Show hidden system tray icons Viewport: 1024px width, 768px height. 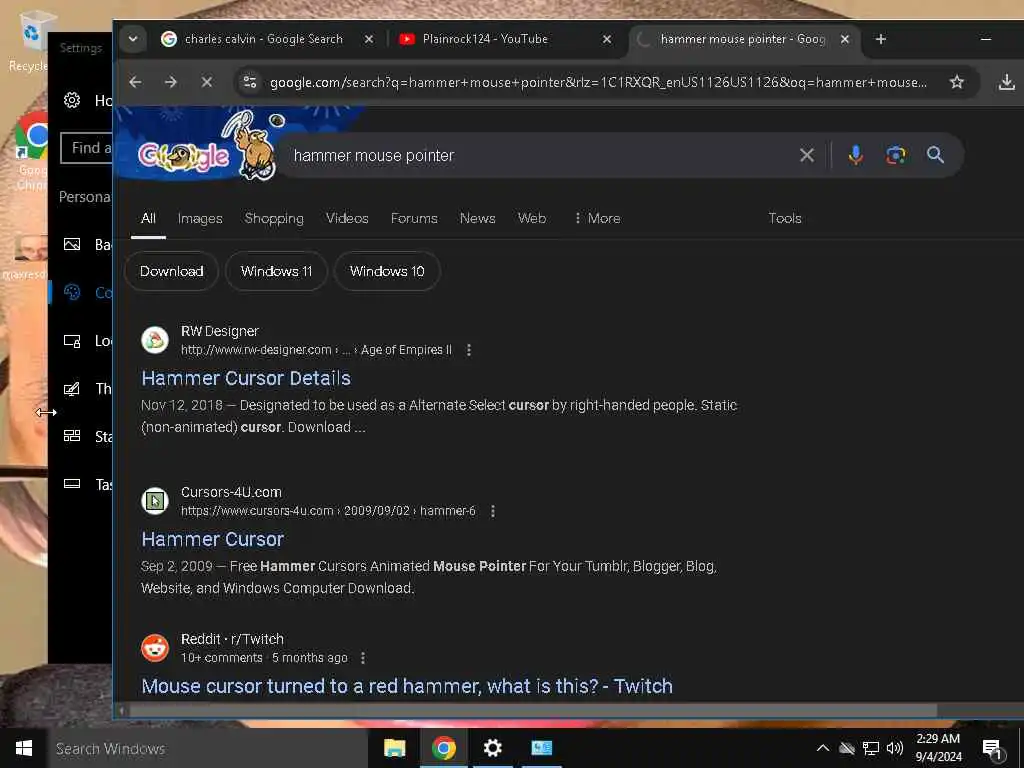(823, 748)
